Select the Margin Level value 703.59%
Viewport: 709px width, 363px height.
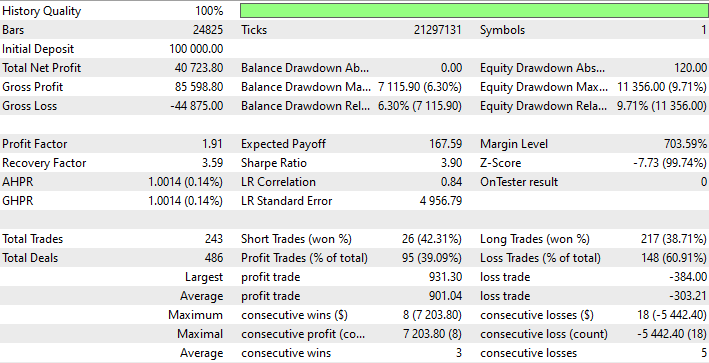pos(685,144)
